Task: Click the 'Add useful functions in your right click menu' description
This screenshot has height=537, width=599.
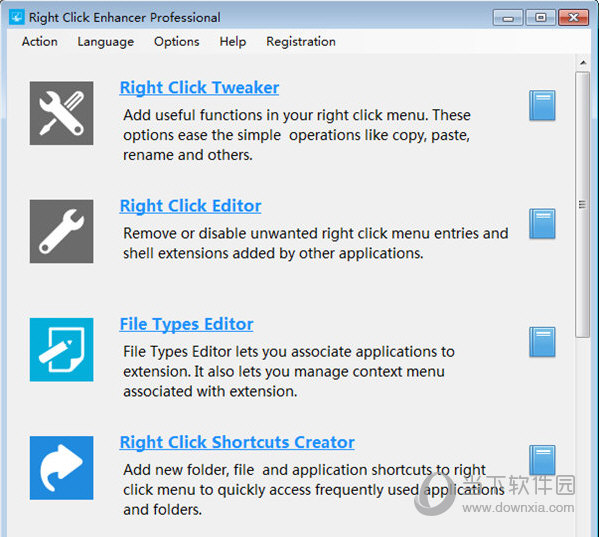Action: click(x=297, y=135)
